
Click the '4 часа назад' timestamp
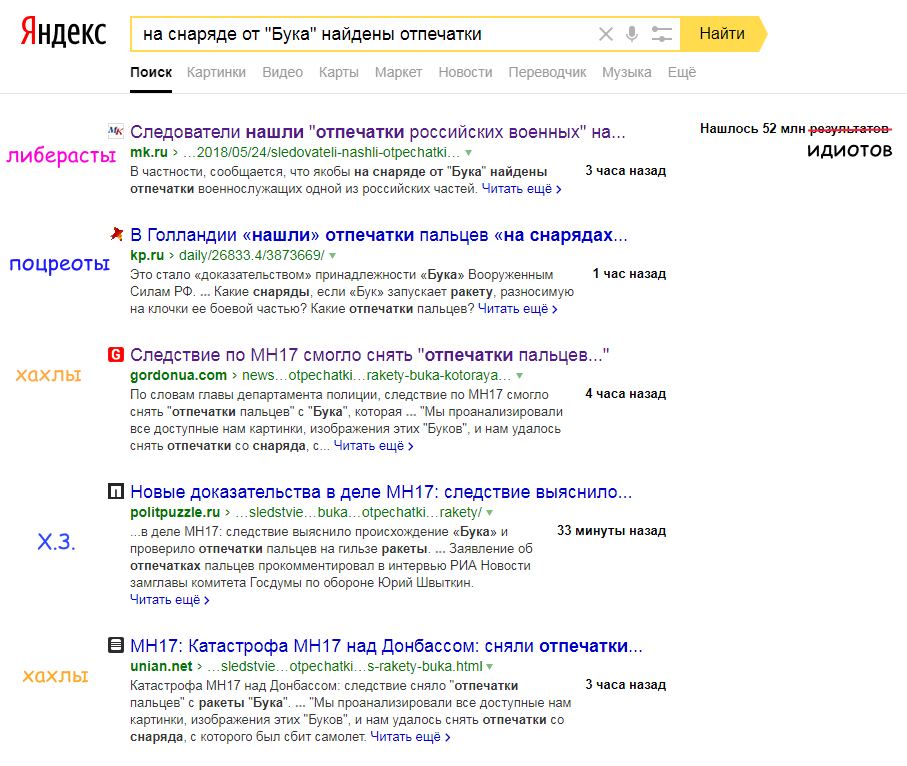tap(625, 393)
